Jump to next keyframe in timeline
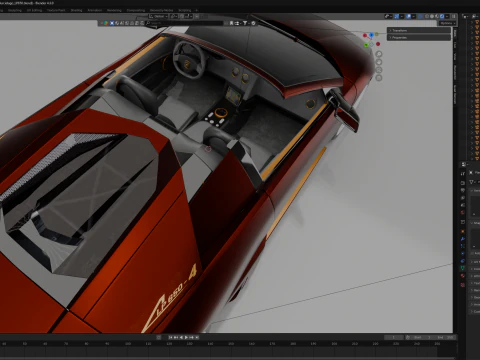The width and height of the screenshot is (480, 360). pos(191,337)
